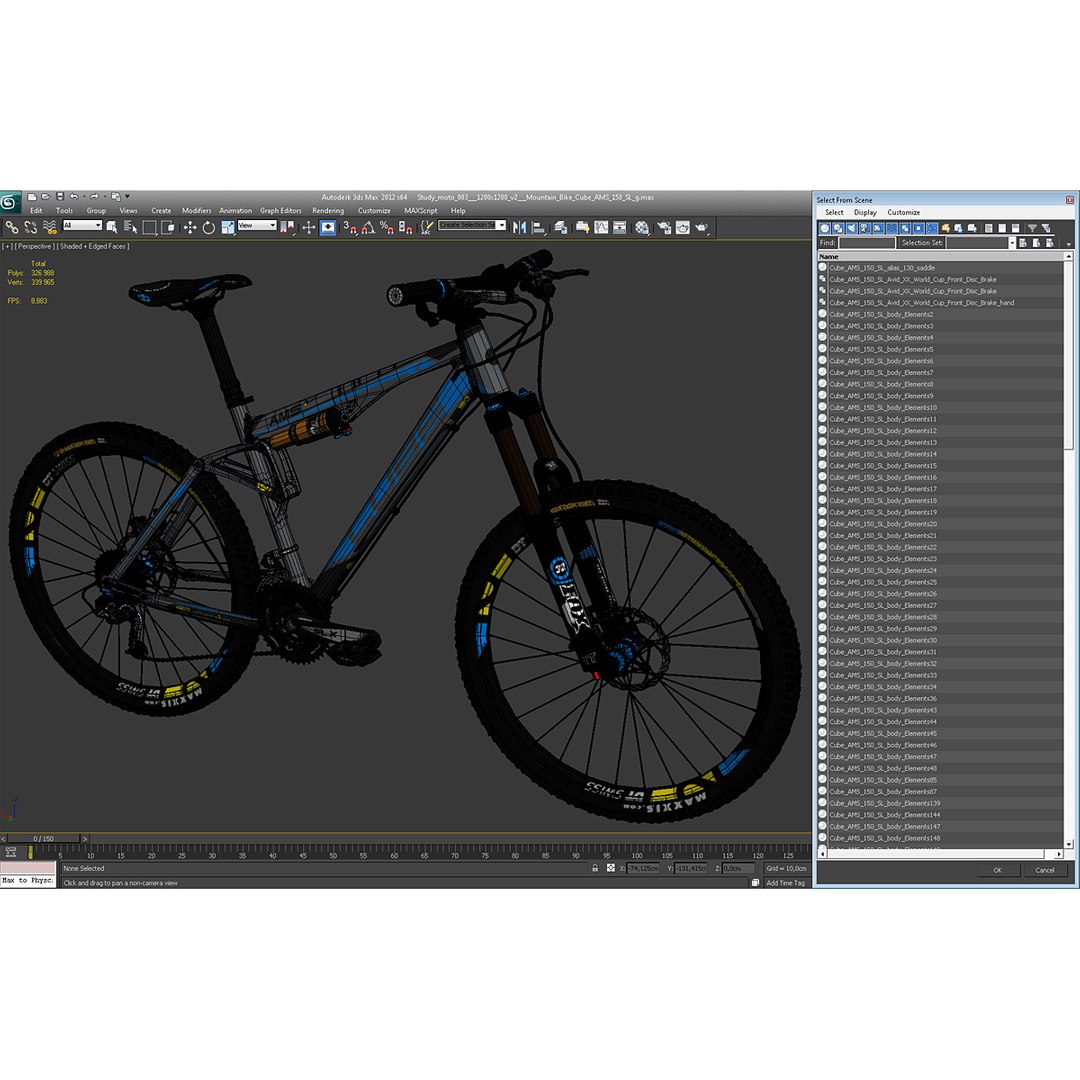Open Display menu in Select From Scene
The height and width of the screenshot is (1080, 1080).
point(865,212)
